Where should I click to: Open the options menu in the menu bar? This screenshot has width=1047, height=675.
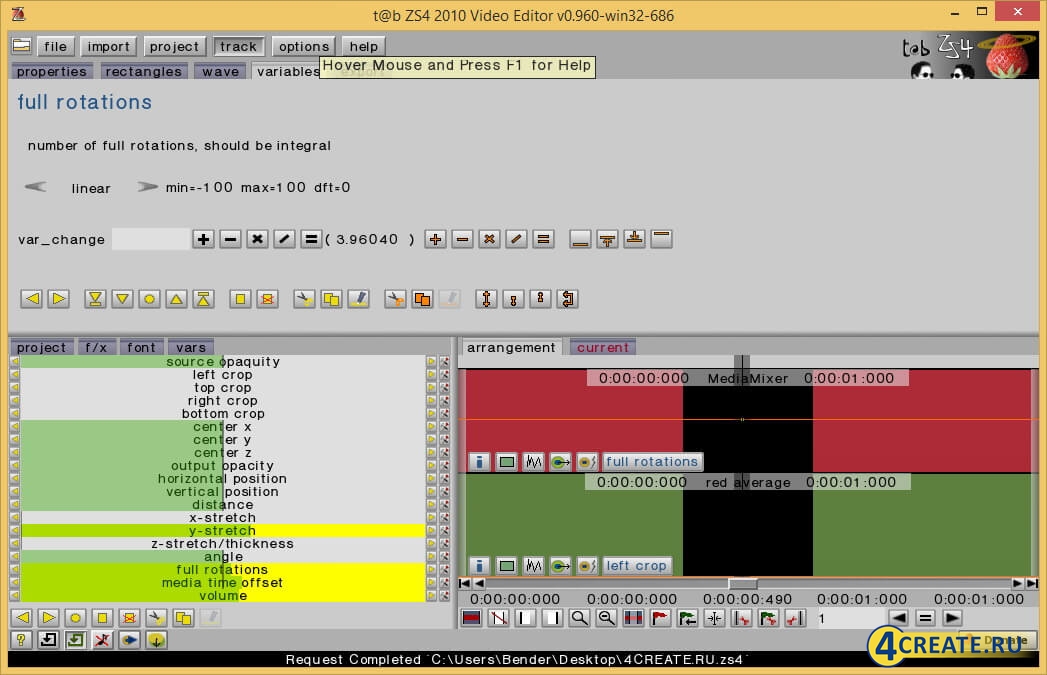[x=303, y=45]
